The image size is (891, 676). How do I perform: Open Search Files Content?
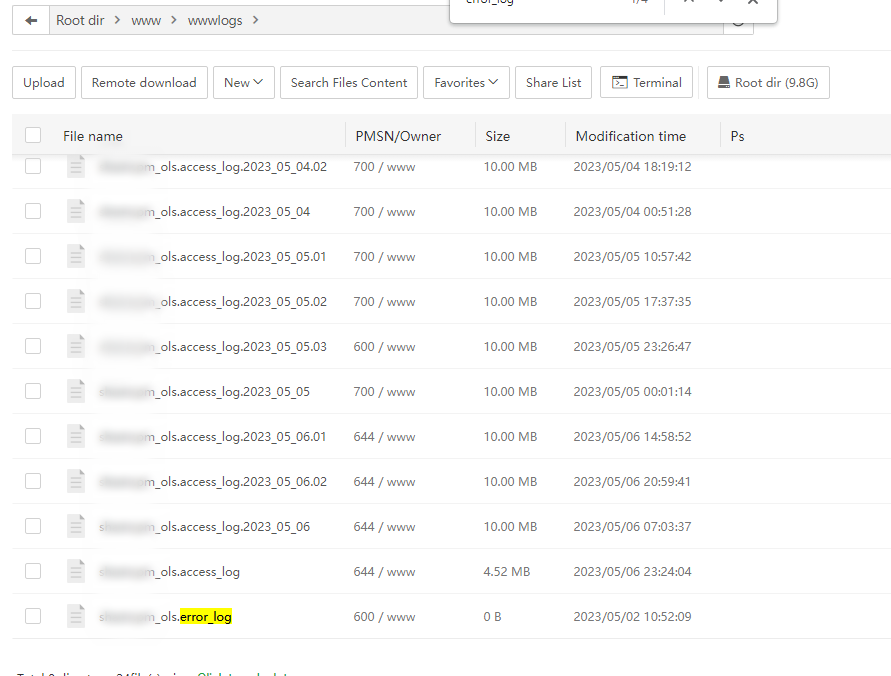click(x=349, y=82)
